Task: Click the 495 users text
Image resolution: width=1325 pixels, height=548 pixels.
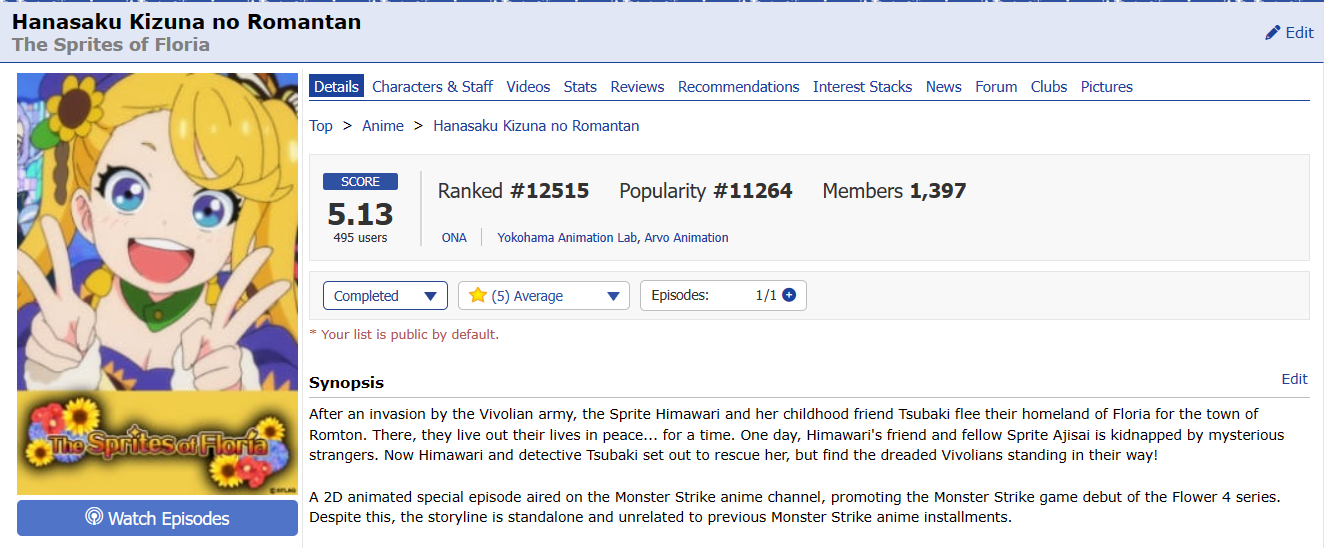Action: click(x=360, y=238)
